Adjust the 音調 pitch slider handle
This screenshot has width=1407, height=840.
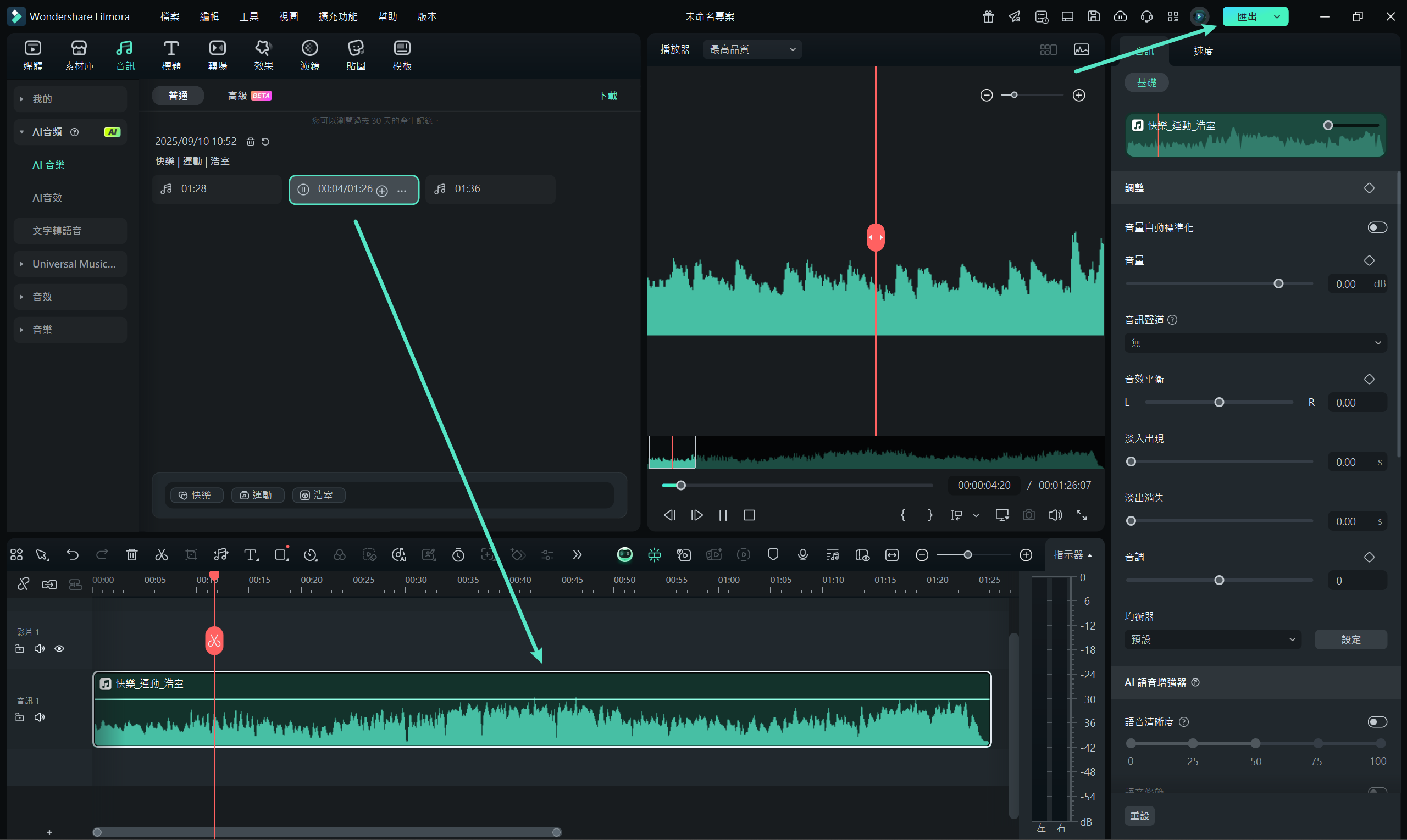[x=1219, y=580]
